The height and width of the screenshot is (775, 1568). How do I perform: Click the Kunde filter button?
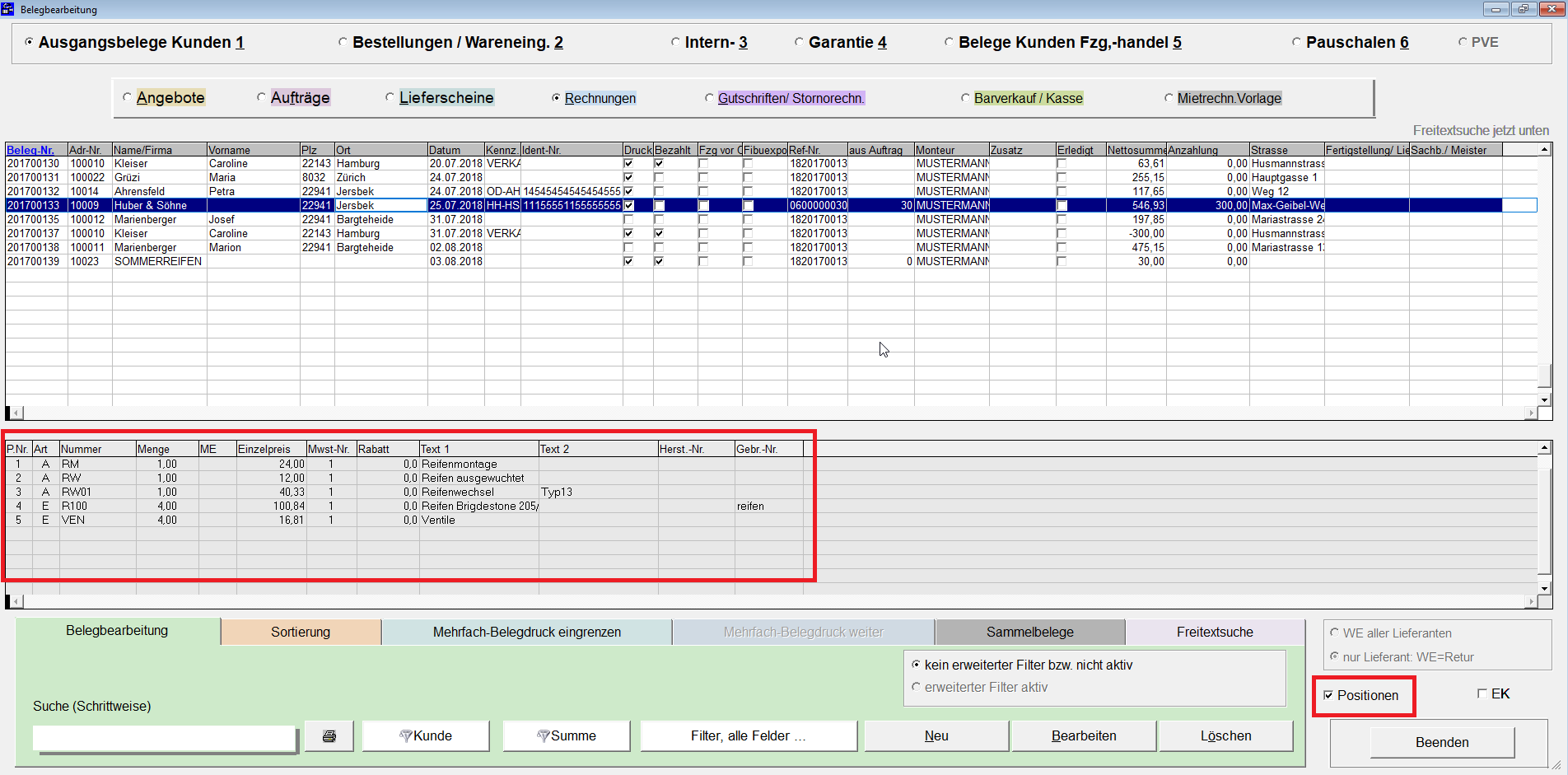point(426,735)
